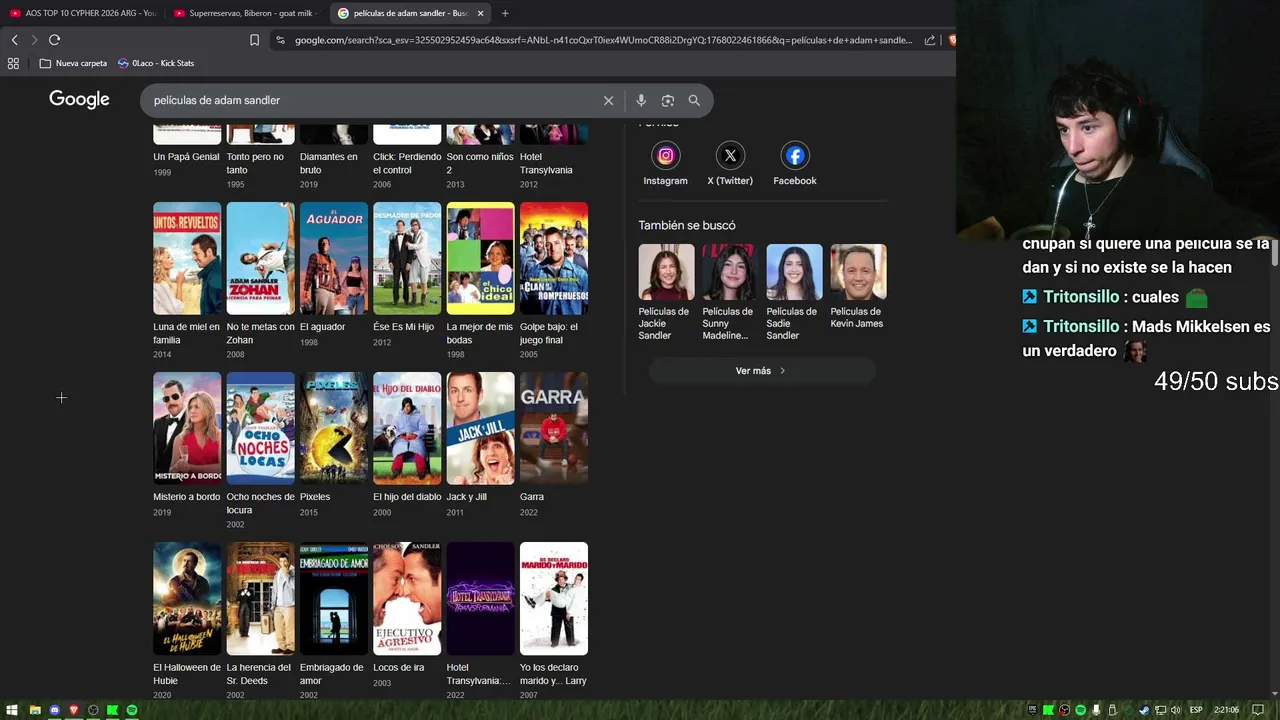Open La mejor de mis bodas movie

pyautogui.click(x=480, y=280)
